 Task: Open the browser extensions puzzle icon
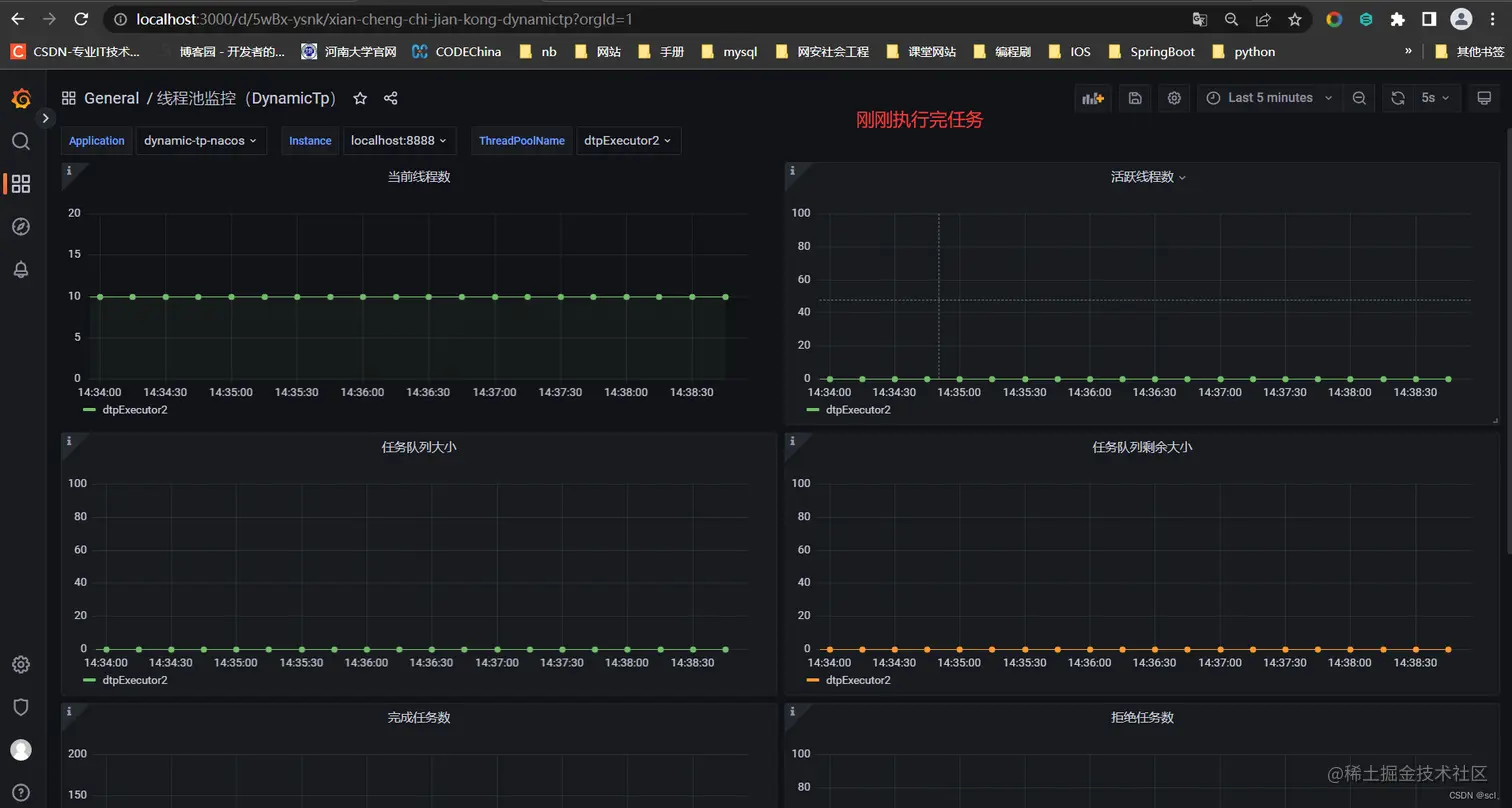[1398, 19]
